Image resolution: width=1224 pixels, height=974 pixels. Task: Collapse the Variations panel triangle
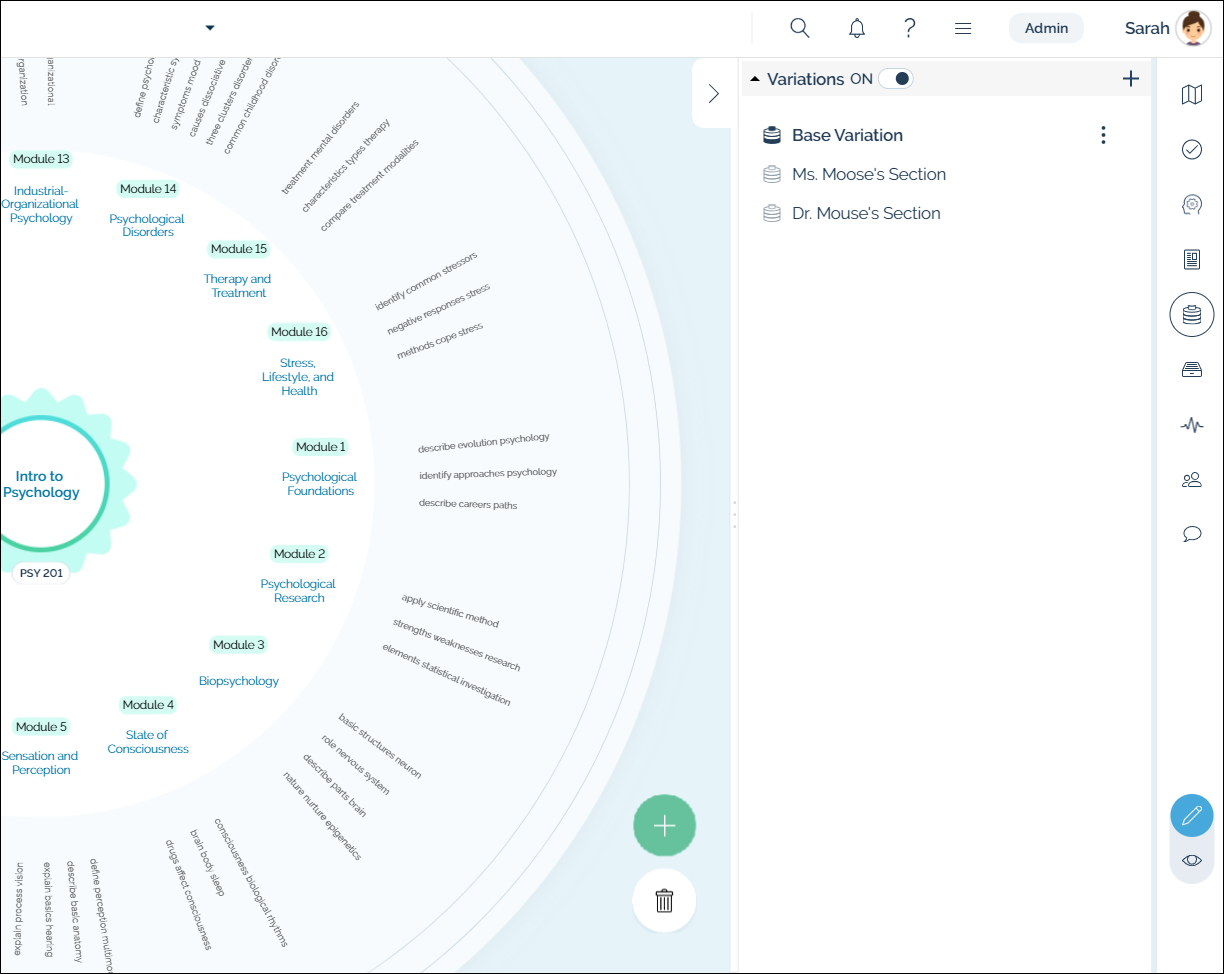[755, 79]
